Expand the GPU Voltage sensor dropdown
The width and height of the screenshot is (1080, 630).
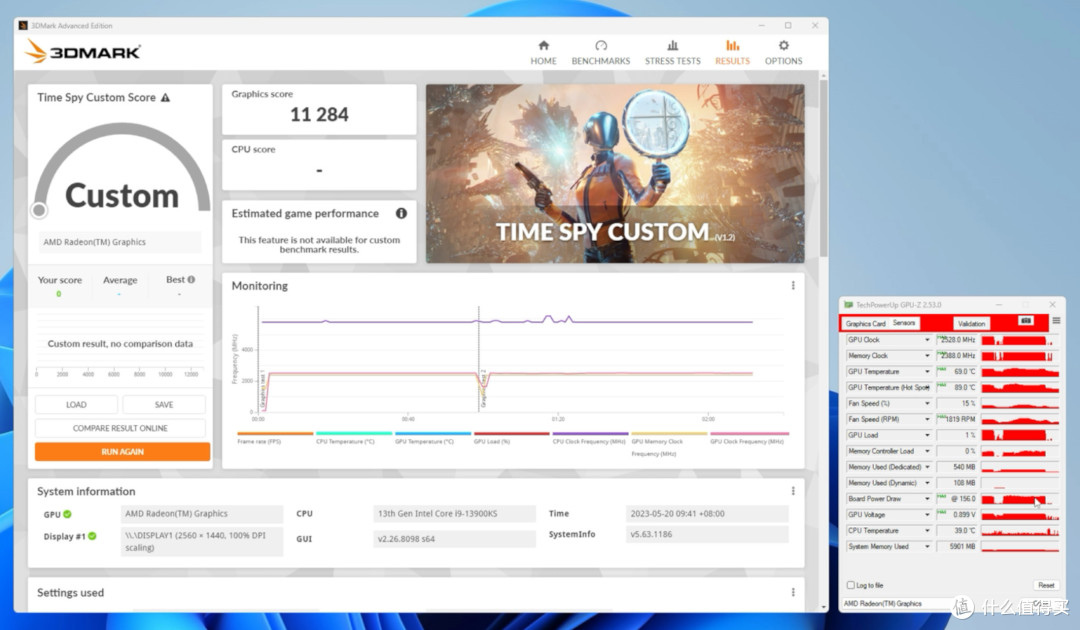click(x=927, y=514)
